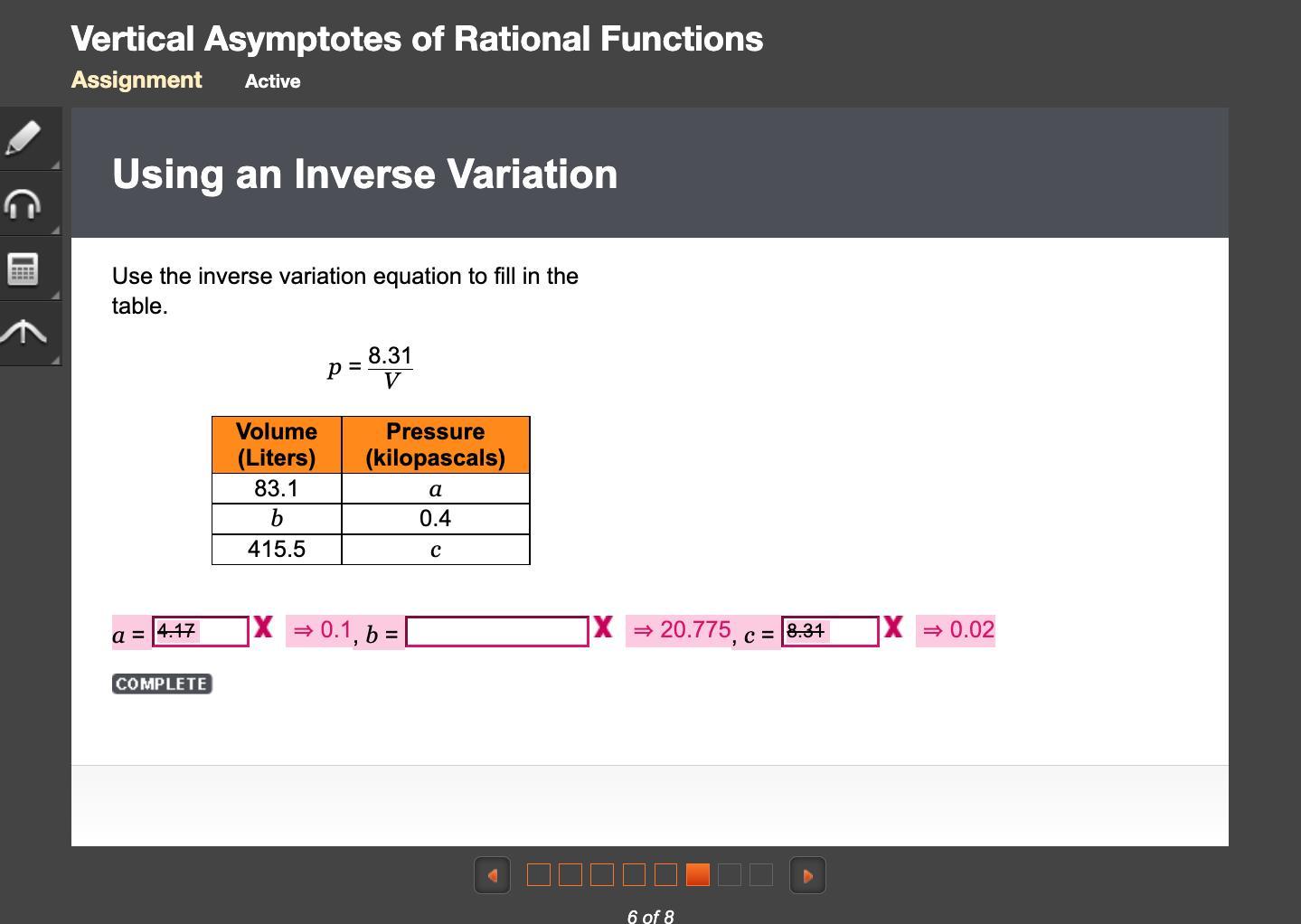The height and width of the screenshot is (924, 1301).
Task: Click the equation p = 8.31/V
Action: click(370, 367)
